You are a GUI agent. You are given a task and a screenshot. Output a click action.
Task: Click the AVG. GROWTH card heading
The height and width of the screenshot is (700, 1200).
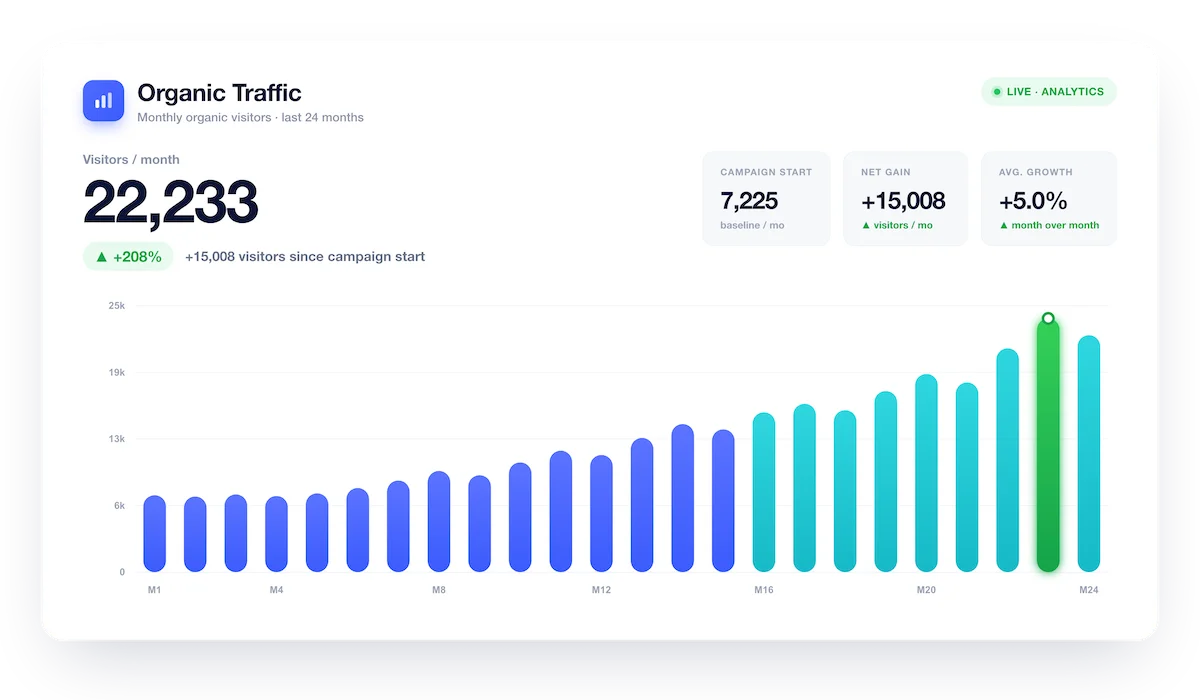1035,172
